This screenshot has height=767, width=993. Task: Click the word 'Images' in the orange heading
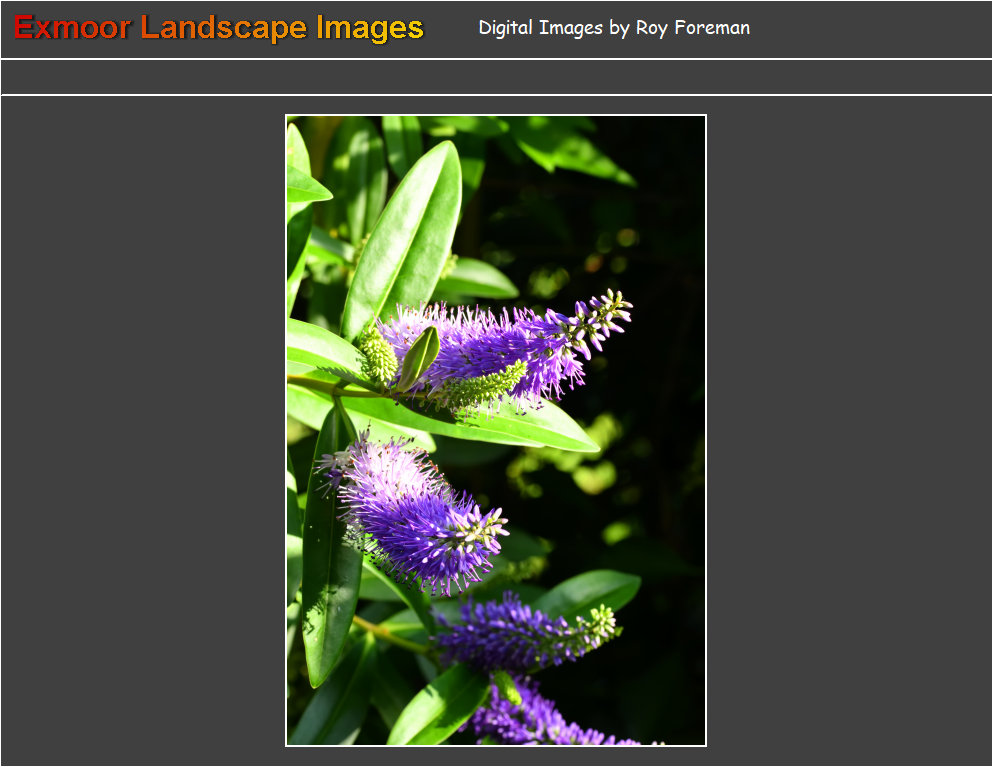[x=369, y=28]
